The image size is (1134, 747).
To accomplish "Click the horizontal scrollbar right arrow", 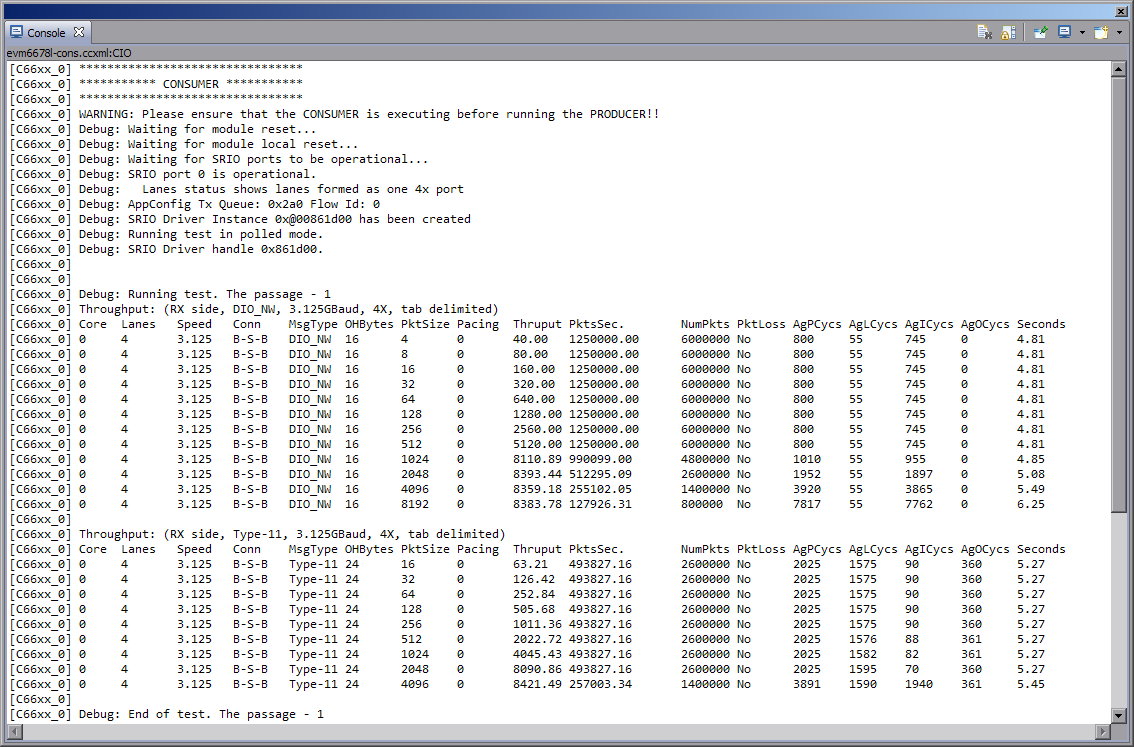I will 1101,732.
